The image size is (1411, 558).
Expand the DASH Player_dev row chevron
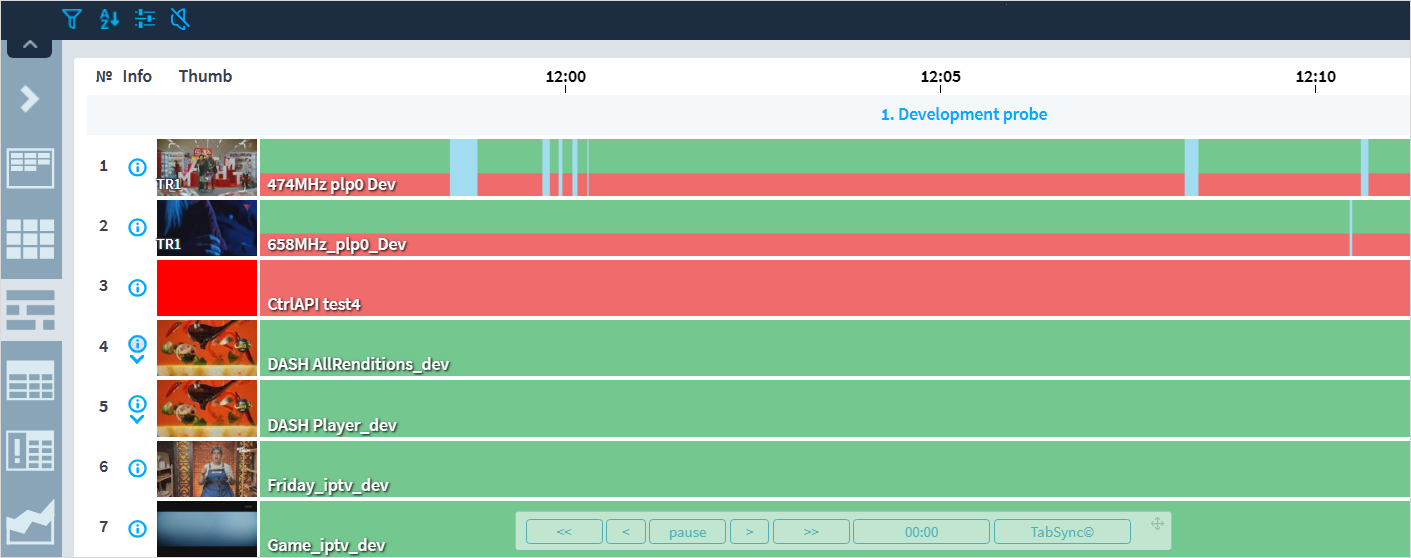point(138,420)
